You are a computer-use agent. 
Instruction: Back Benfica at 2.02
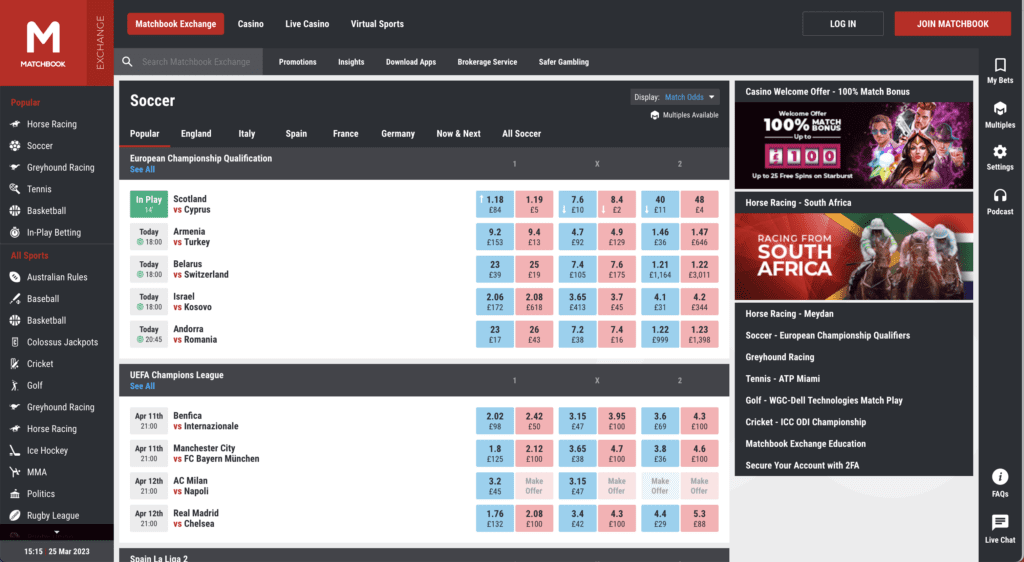tap(495, 421)
